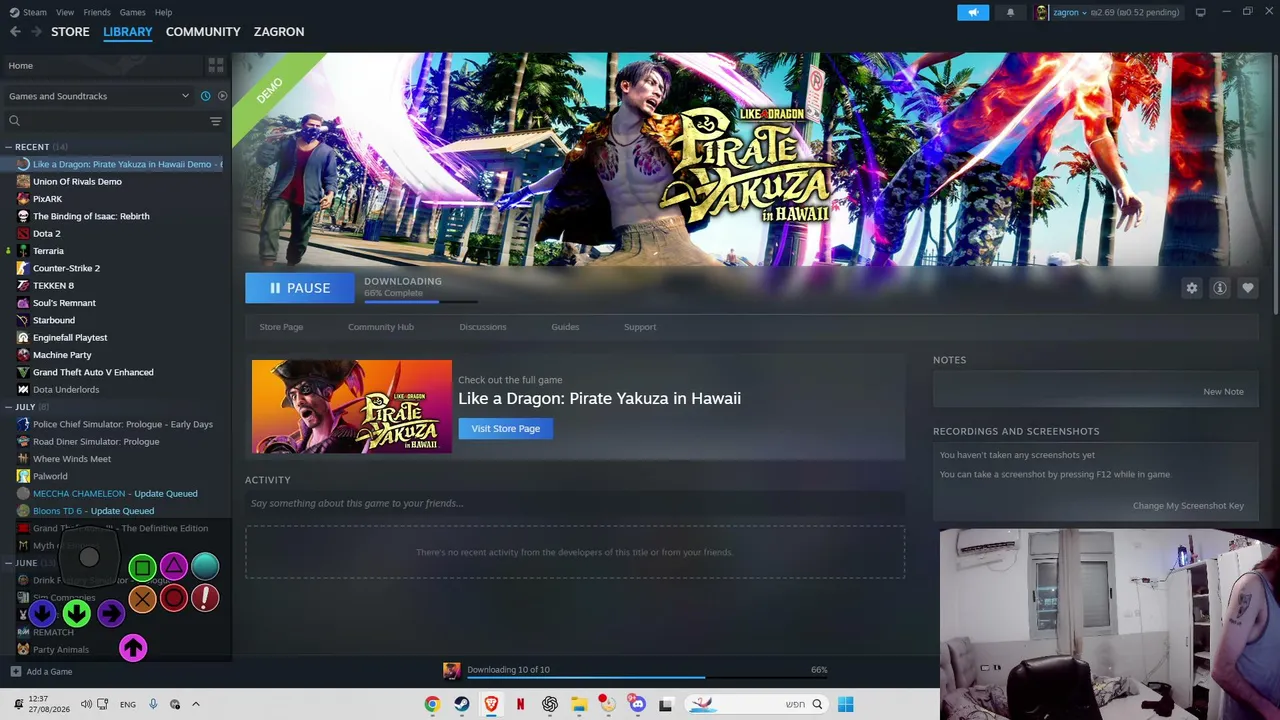Click the activity status text field
Image resolution: width=1280 pixels, height=720 pixels.
click(575, 503)
